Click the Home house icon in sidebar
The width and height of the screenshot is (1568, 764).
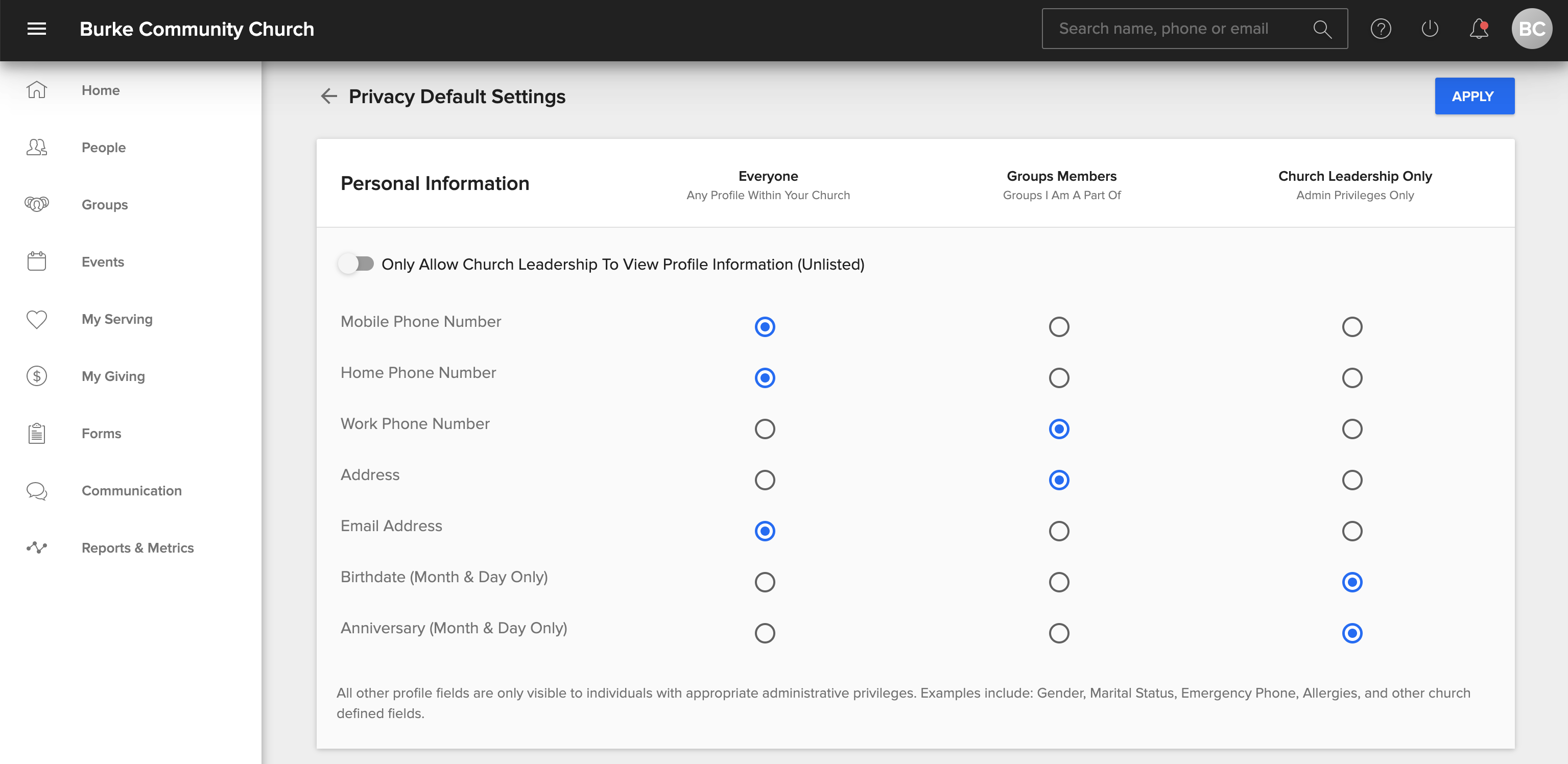[x=37, y=90]
